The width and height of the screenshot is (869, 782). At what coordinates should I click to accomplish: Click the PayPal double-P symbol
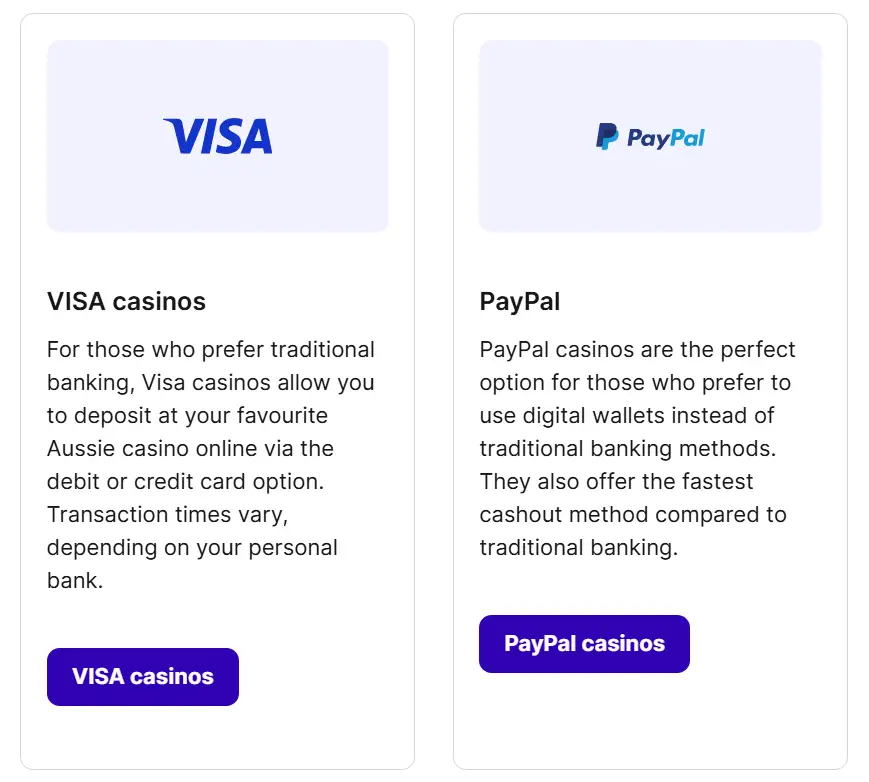pyautogui.click(x=607, y=136)
